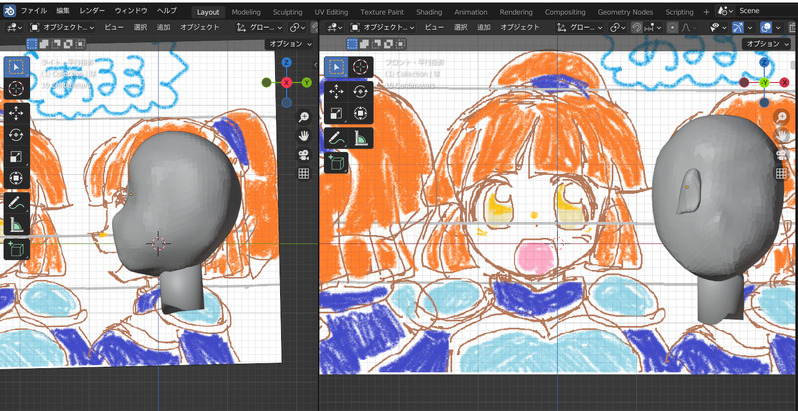Toggle Show Gizmo button in the Front Orthographic header
Image resolution: width=798 pixels, height=411 pixels.
tap(737, 27)
